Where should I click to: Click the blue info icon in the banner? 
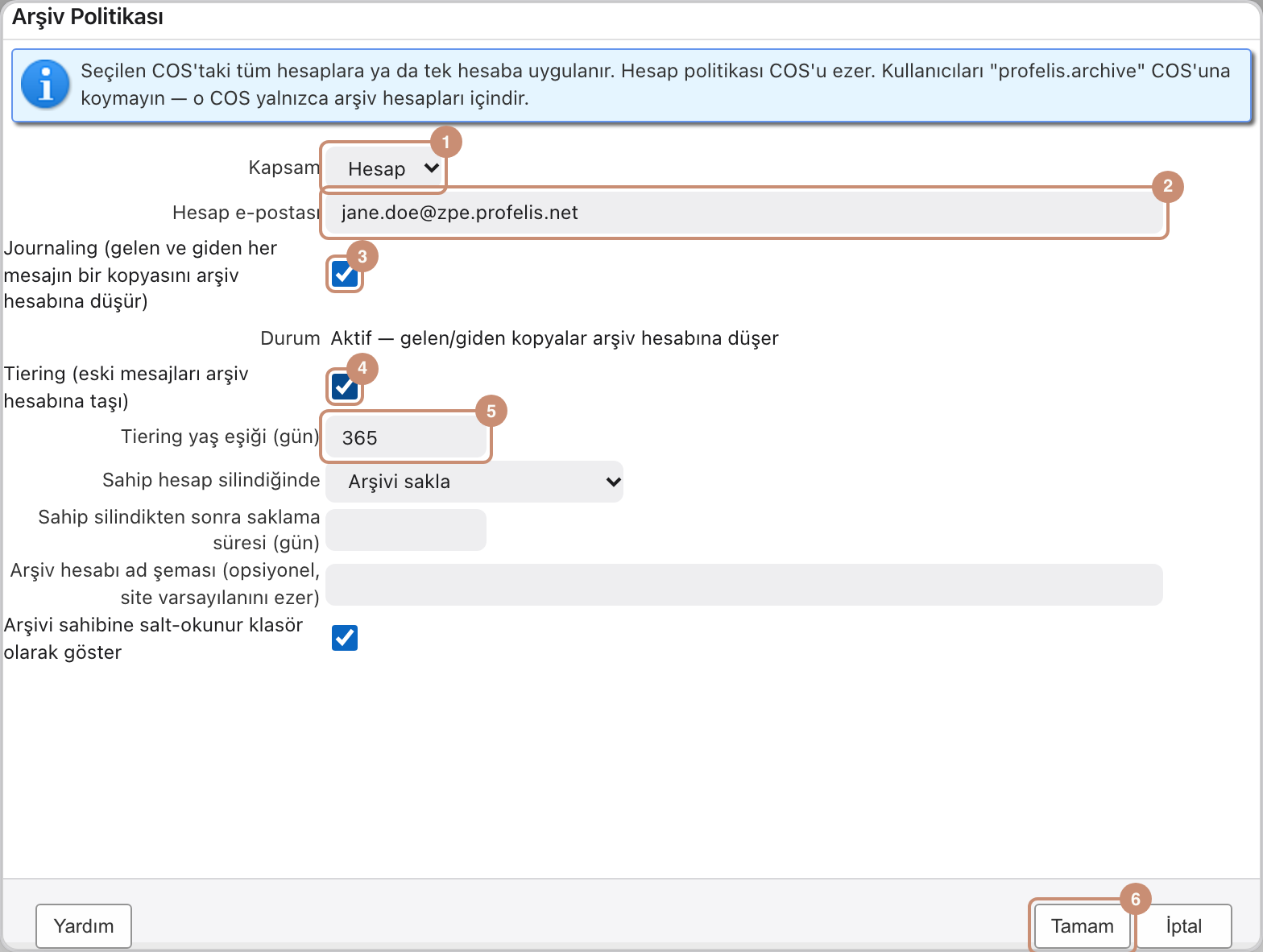coord(46,84)
